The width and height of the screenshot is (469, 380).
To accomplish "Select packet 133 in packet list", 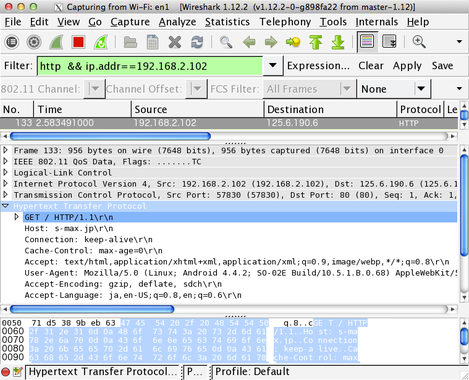I will (x=229, y=123).
